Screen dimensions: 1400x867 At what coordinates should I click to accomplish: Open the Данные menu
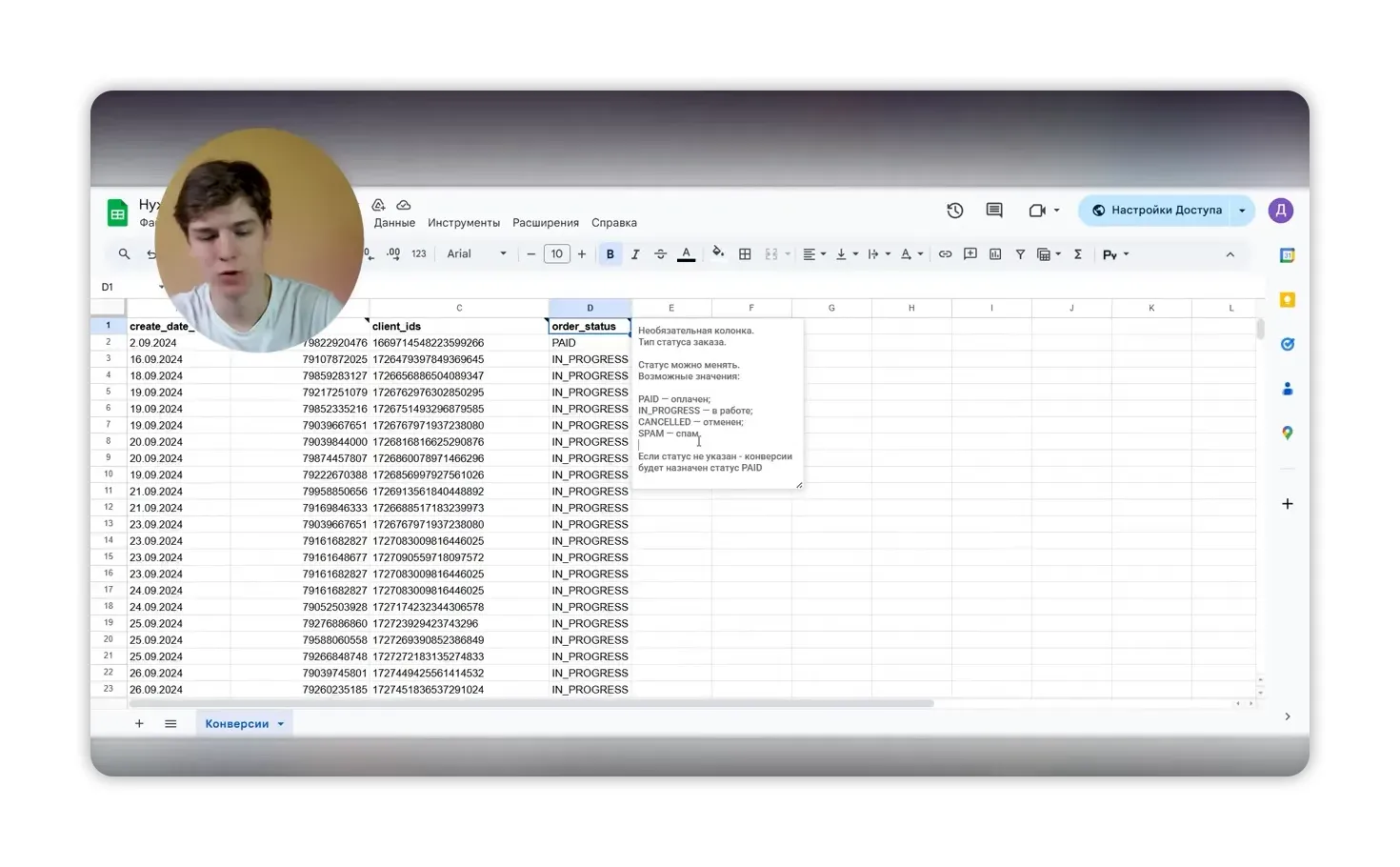click(394, 223)
